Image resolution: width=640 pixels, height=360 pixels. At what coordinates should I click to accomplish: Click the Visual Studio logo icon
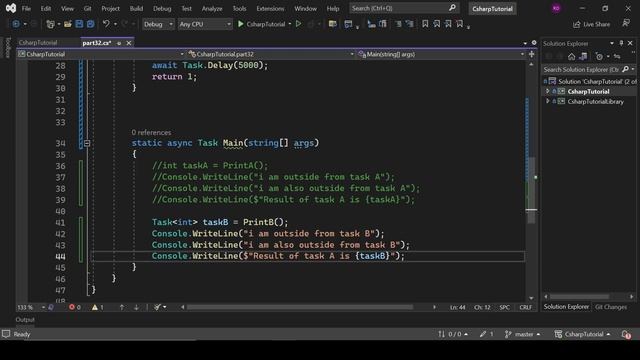click(11, 8)
